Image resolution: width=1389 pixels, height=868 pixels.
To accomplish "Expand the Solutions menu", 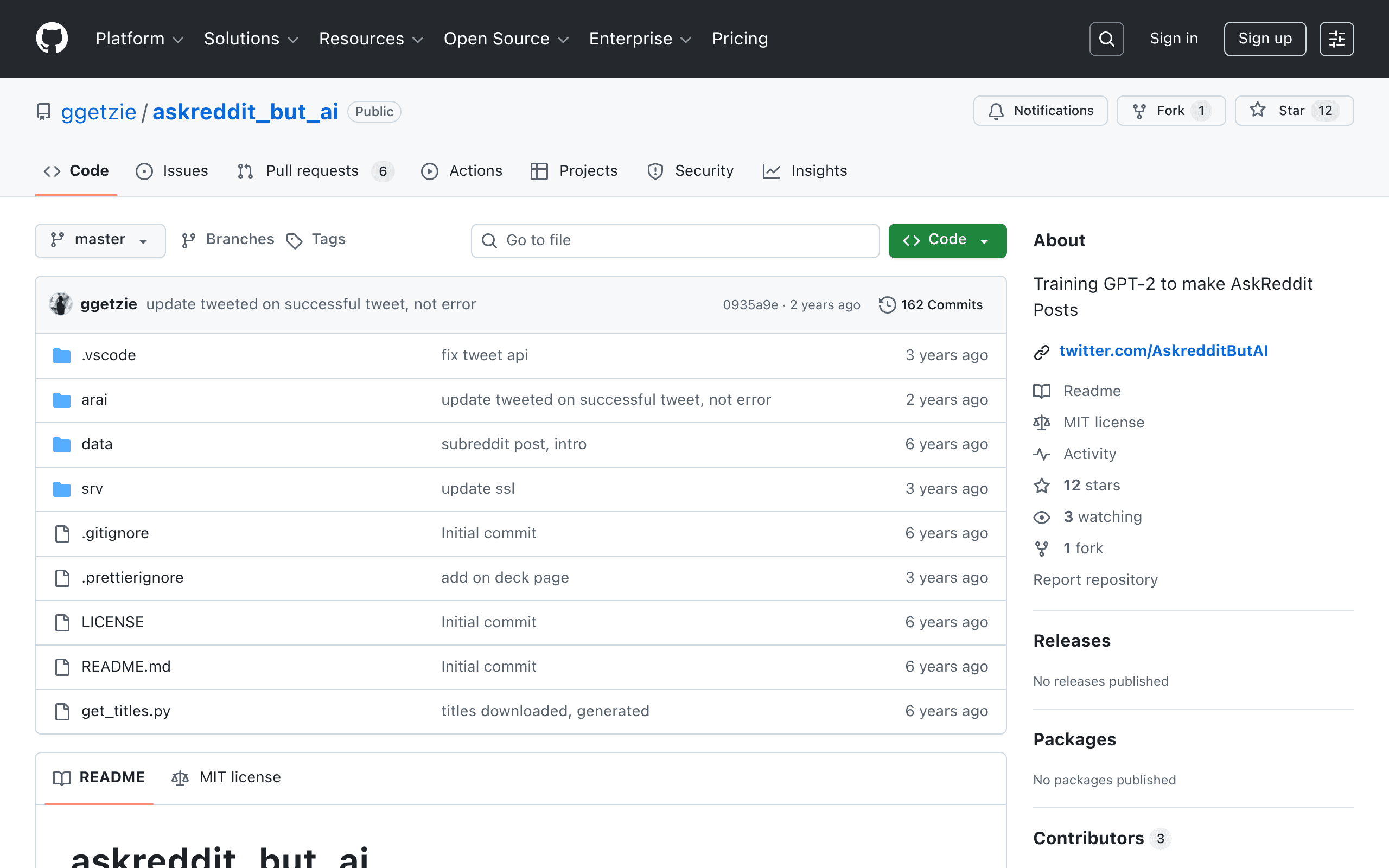I will [251, 39].
